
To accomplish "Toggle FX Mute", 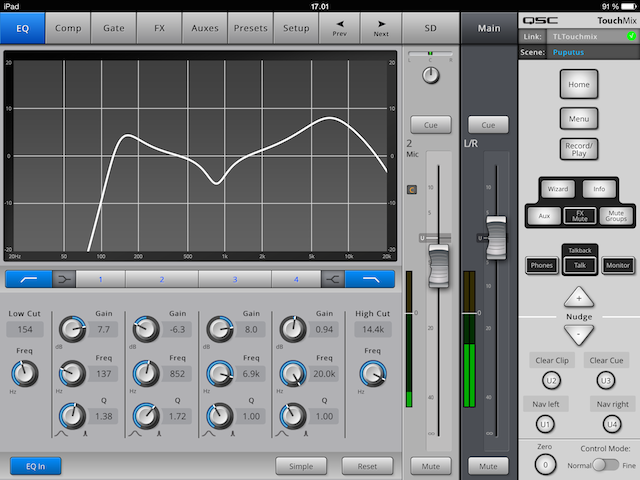I will click(x=580, y=216).
